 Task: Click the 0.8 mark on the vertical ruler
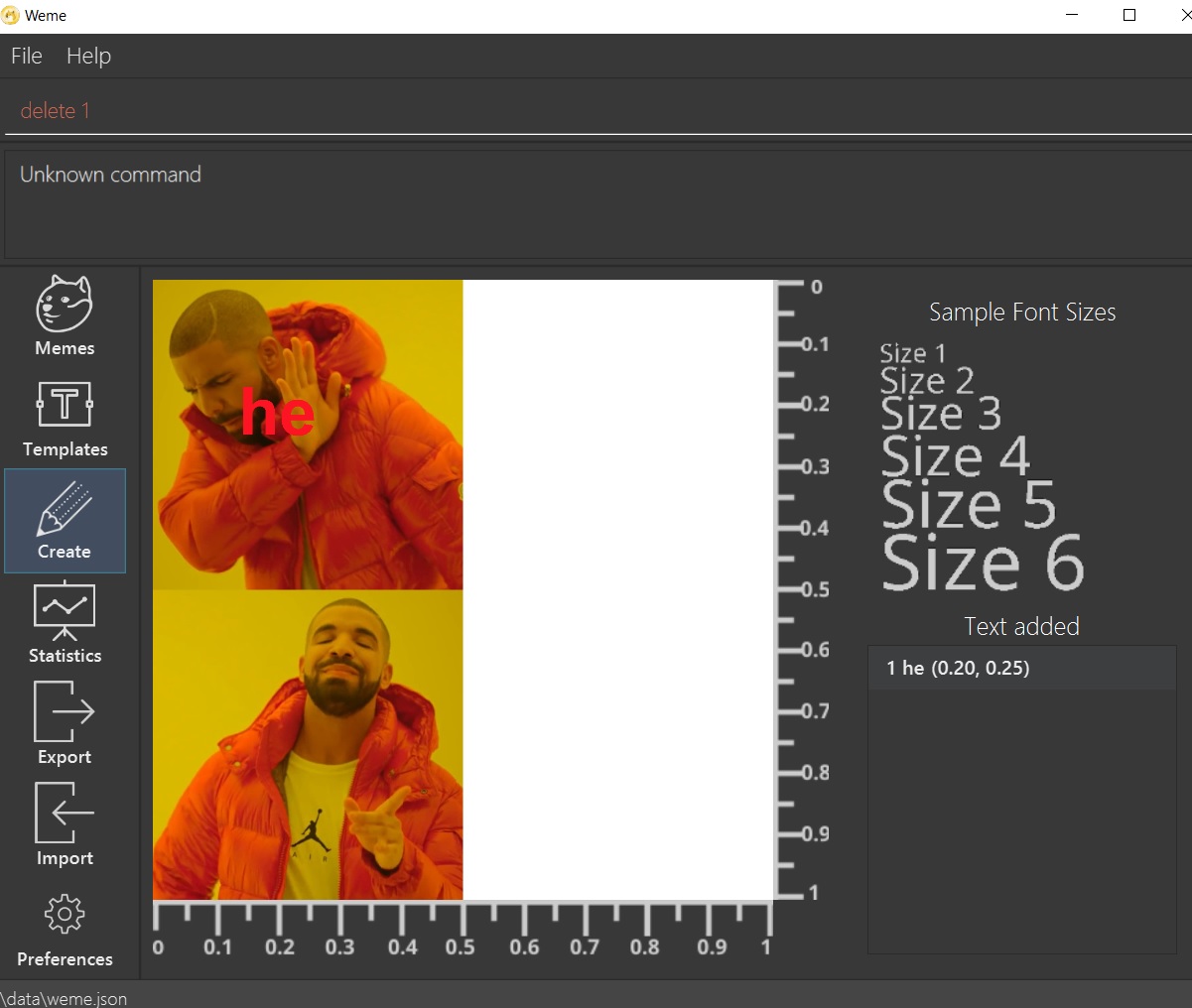816,772
